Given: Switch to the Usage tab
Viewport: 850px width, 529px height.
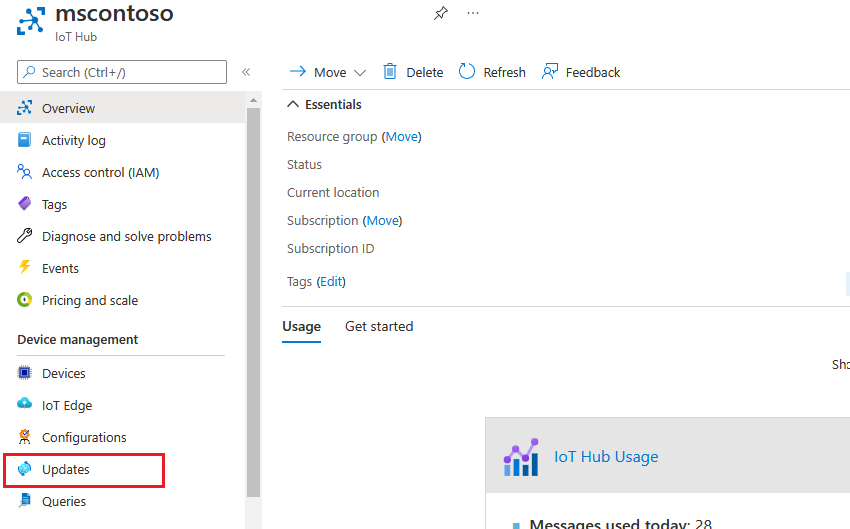Looking at the screenshot, I should click(301, 326).
